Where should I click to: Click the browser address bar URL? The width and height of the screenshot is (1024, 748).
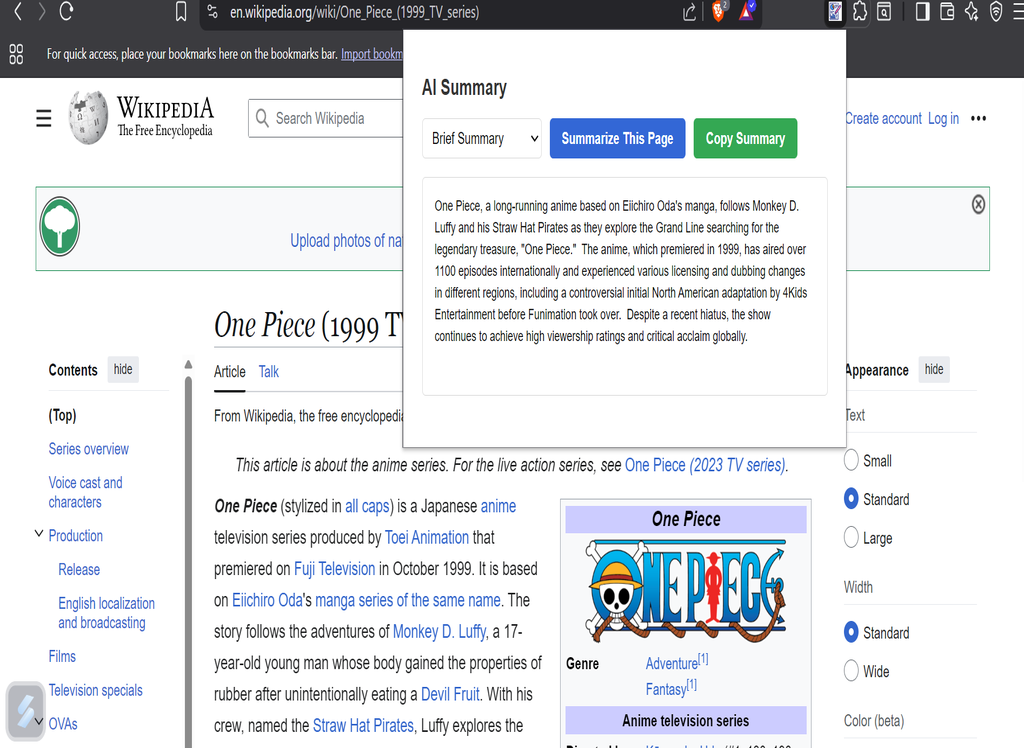pos(355,12)
